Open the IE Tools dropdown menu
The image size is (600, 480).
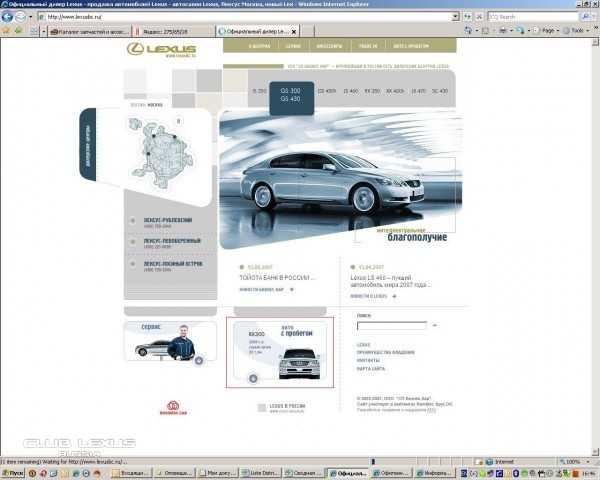577,31
